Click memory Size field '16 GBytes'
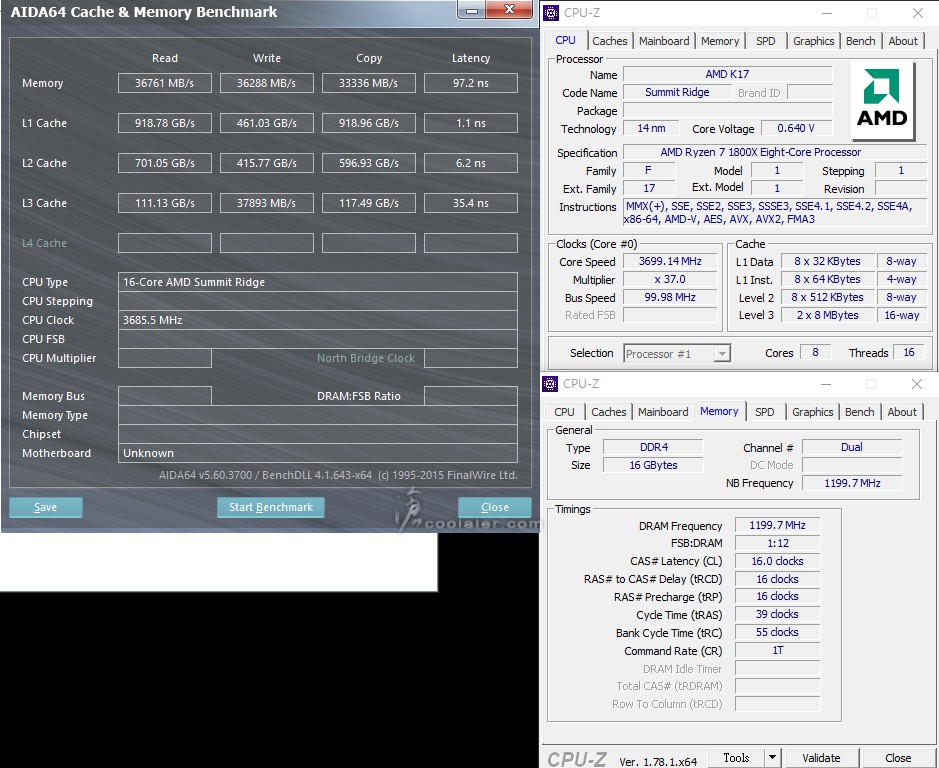Viewport: 939px width, 768px height. [653, 465]
